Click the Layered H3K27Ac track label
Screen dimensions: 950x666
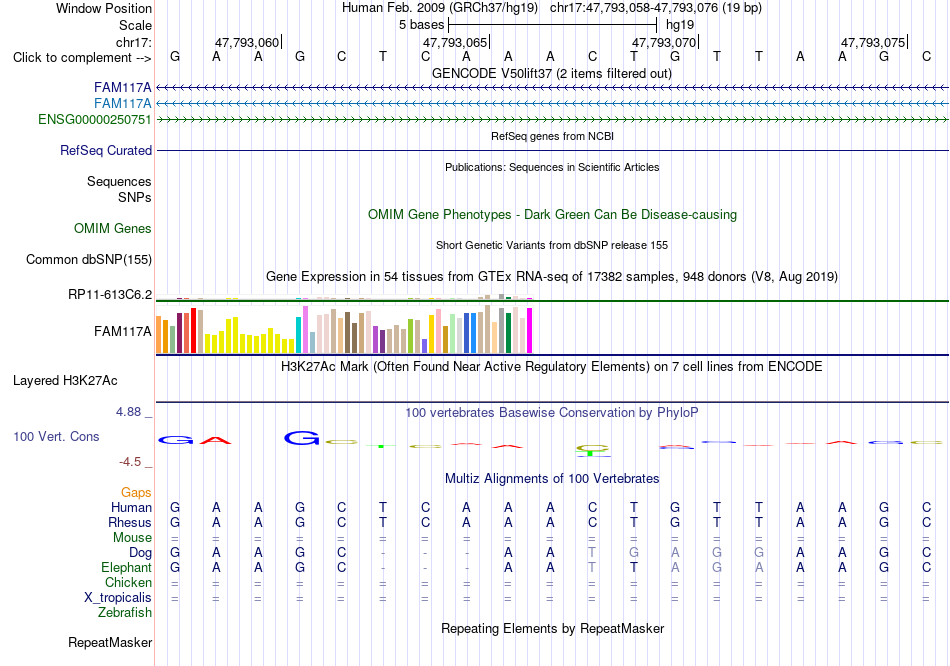(x=65, y=381)
